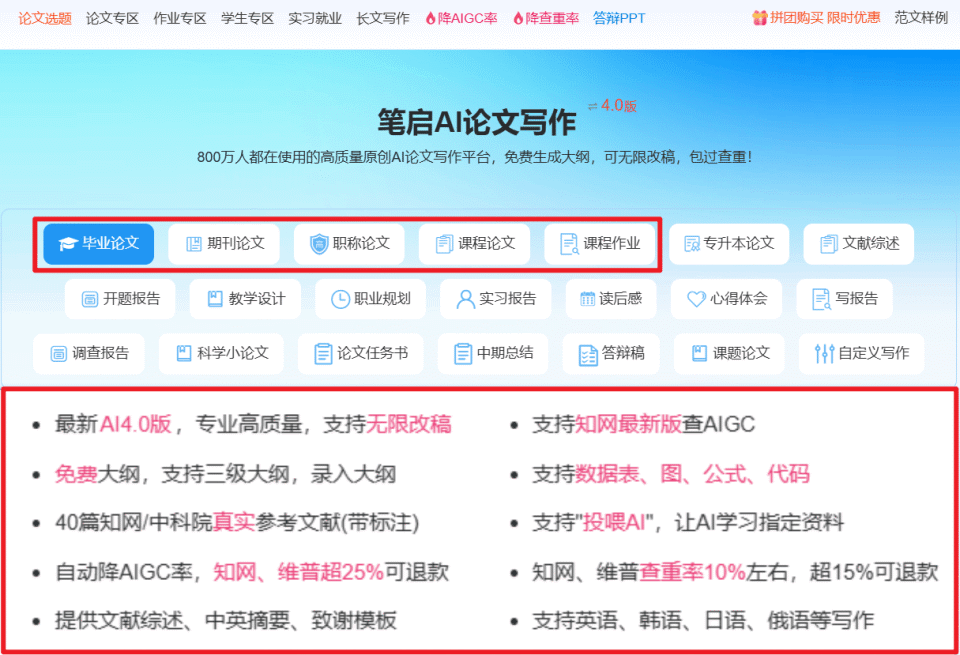
Task: Click the clipboard icon beside 中期总结
Action: (x=462, y=354)
